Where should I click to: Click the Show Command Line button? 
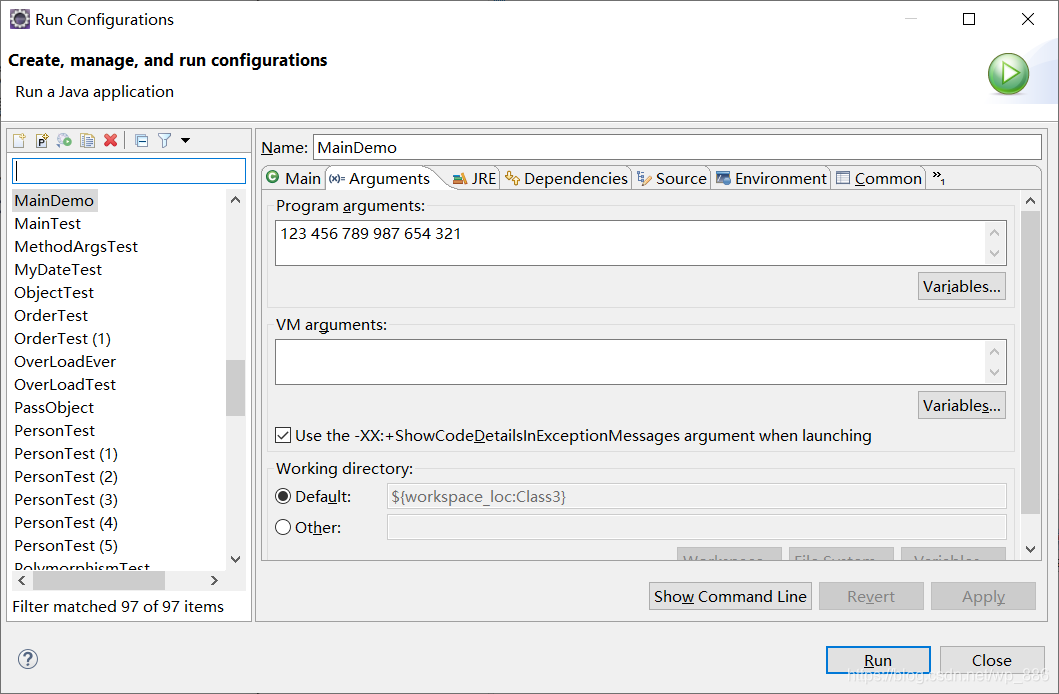coord(730,596)
